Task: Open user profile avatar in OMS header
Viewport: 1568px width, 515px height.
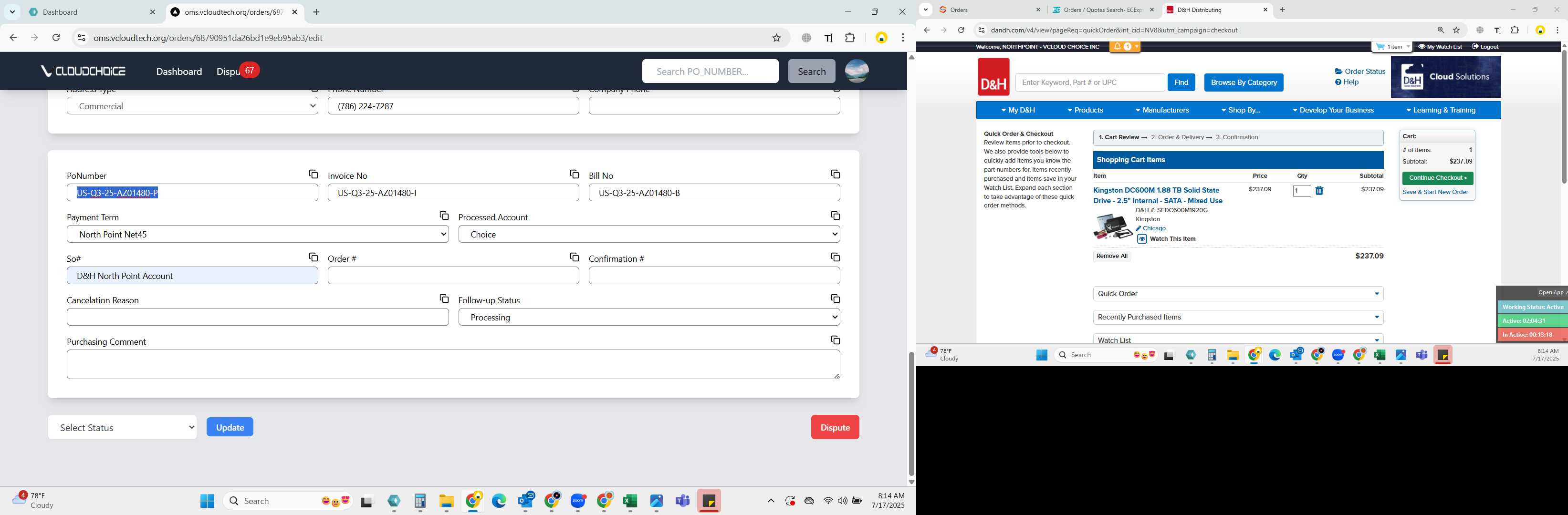Action: click(x=857, y=71)
